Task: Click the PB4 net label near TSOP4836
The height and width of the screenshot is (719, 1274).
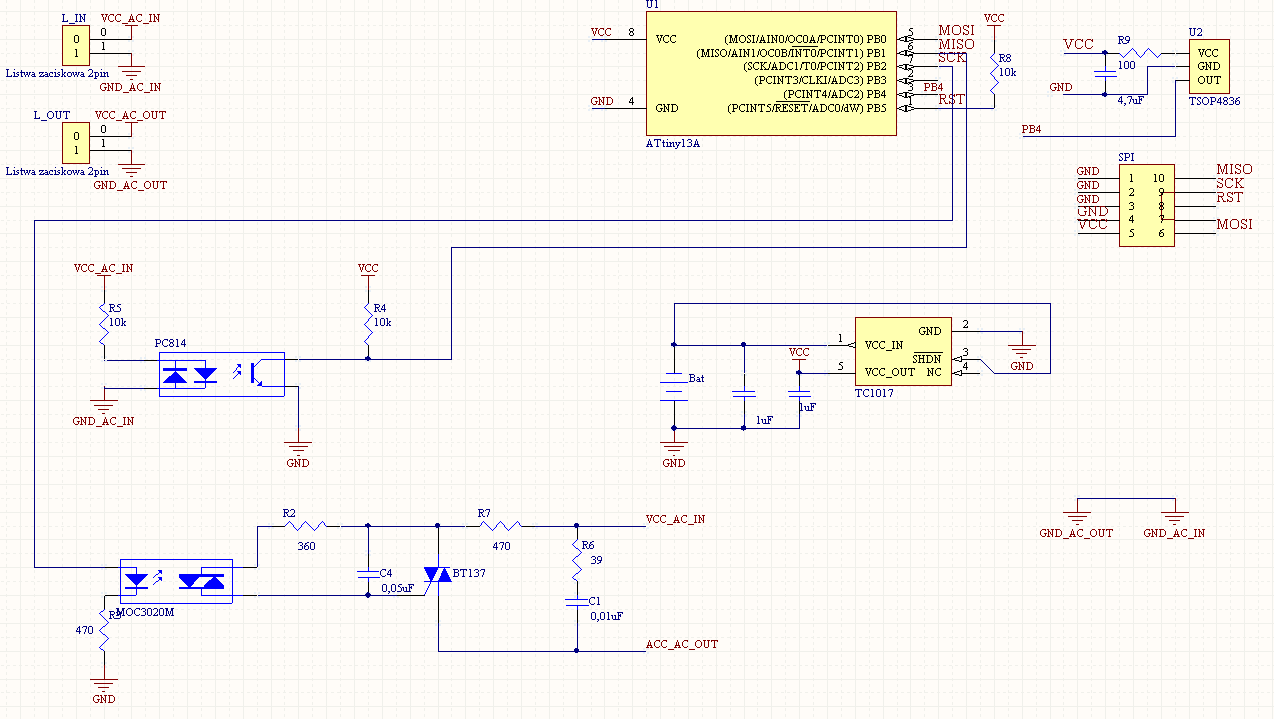Action: [1030, 130]
